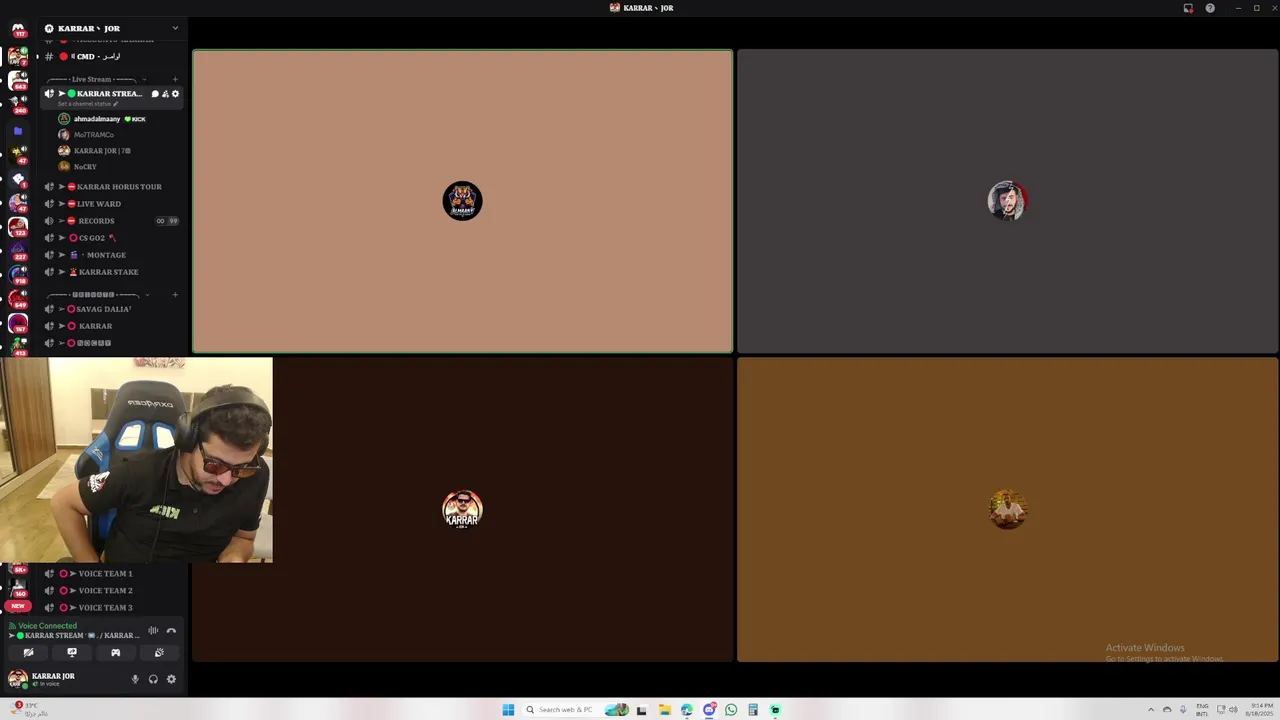Focus the orange-brown participant tile

coord(1007,510)
